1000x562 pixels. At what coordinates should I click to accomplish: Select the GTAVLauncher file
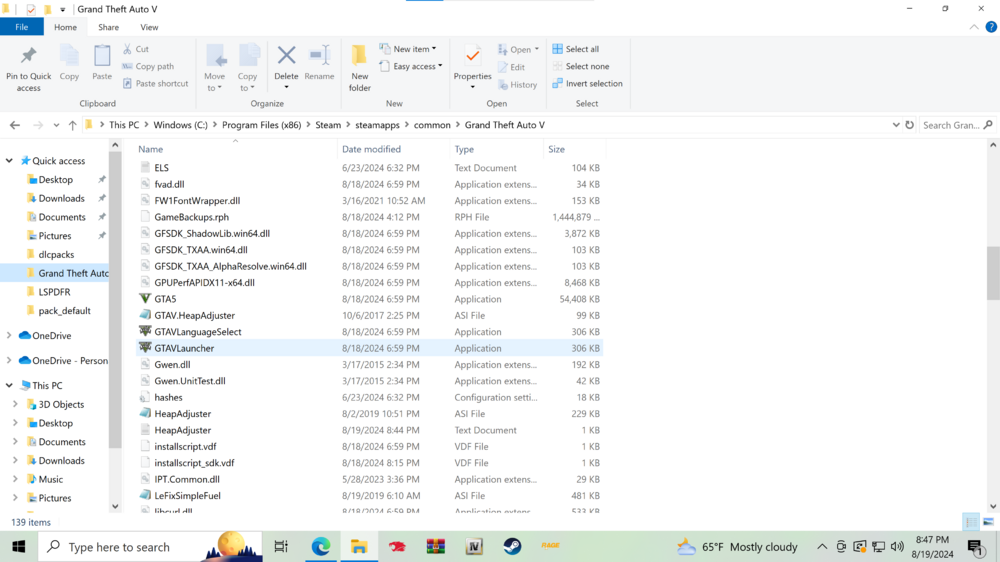click(370, 348)
